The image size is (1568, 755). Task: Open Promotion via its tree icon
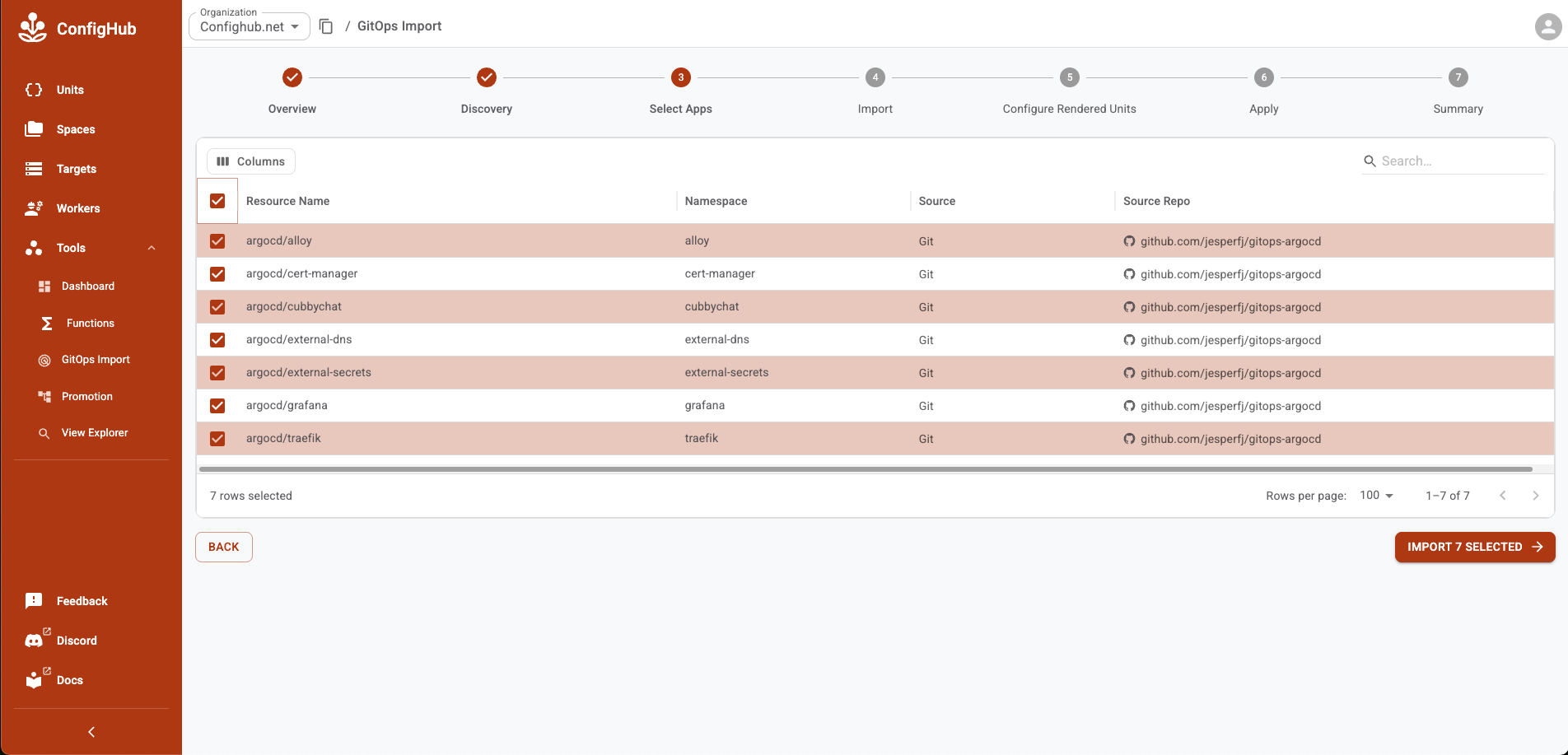(44, 397)
